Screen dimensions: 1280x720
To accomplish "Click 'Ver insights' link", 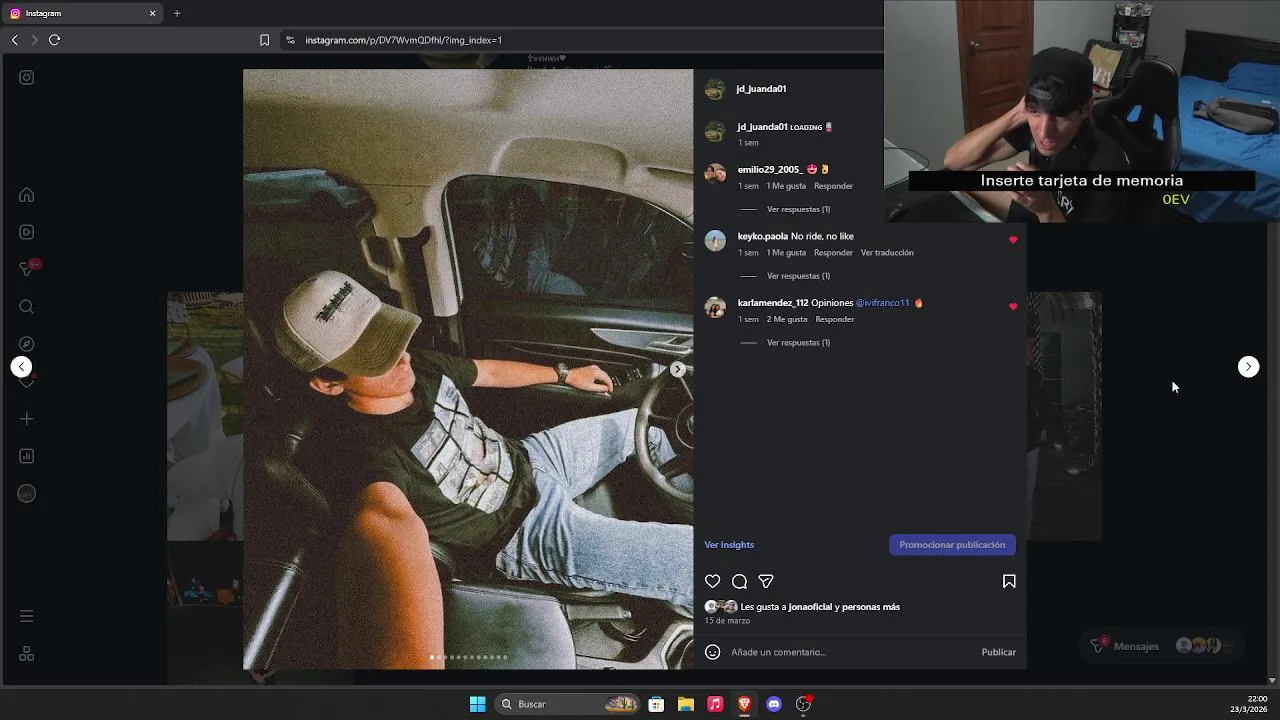I will 729,545.
